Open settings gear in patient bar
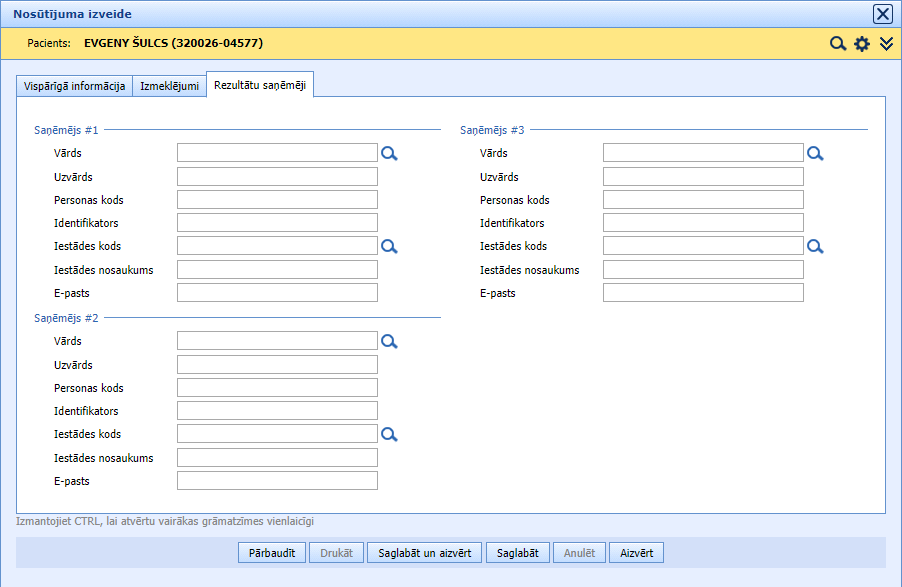Screen dimensions: 902x587 coord(862,44)
